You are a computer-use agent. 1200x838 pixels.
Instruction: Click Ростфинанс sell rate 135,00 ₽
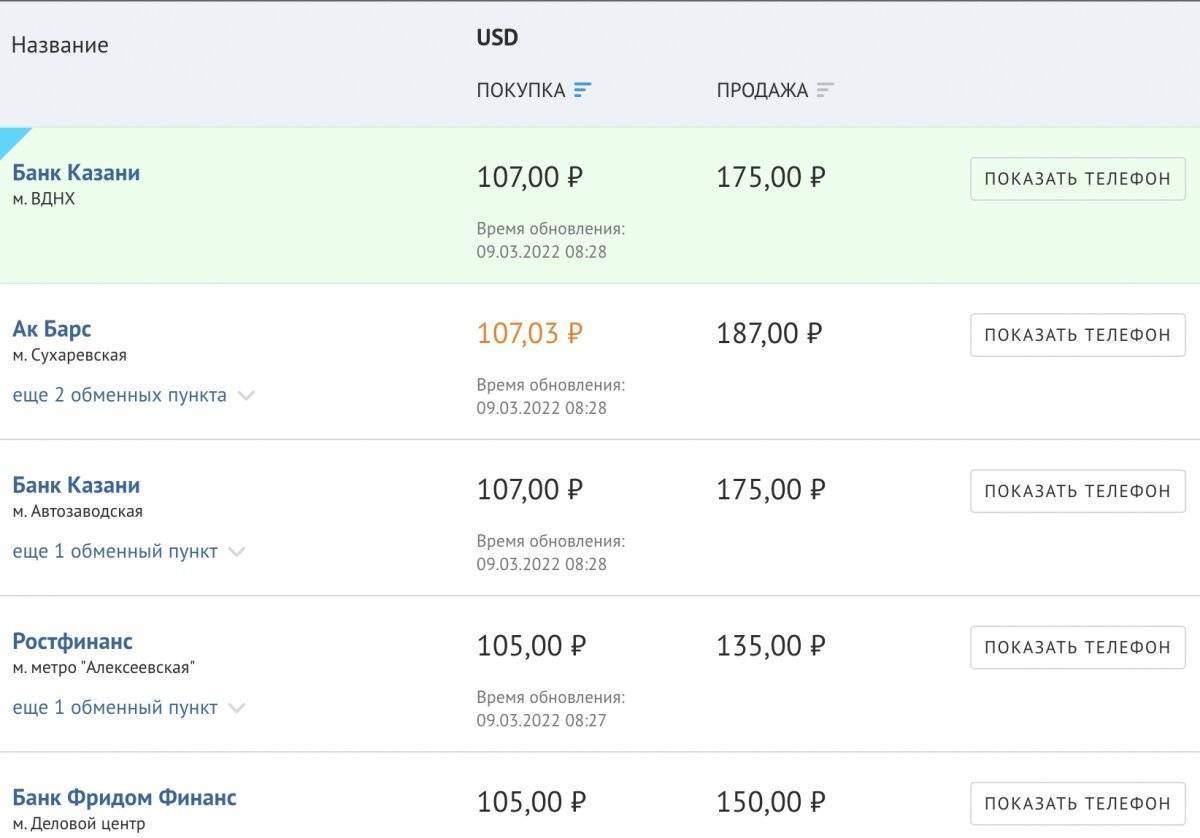(x=771, y=646)
